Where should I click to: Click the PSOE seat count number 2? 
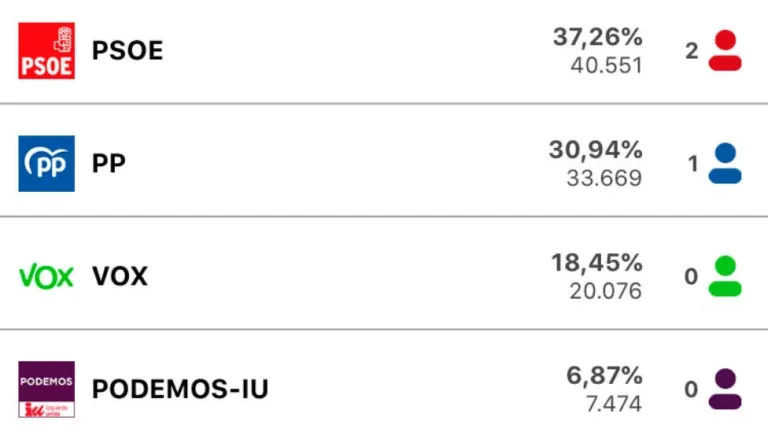pos(691,51)
